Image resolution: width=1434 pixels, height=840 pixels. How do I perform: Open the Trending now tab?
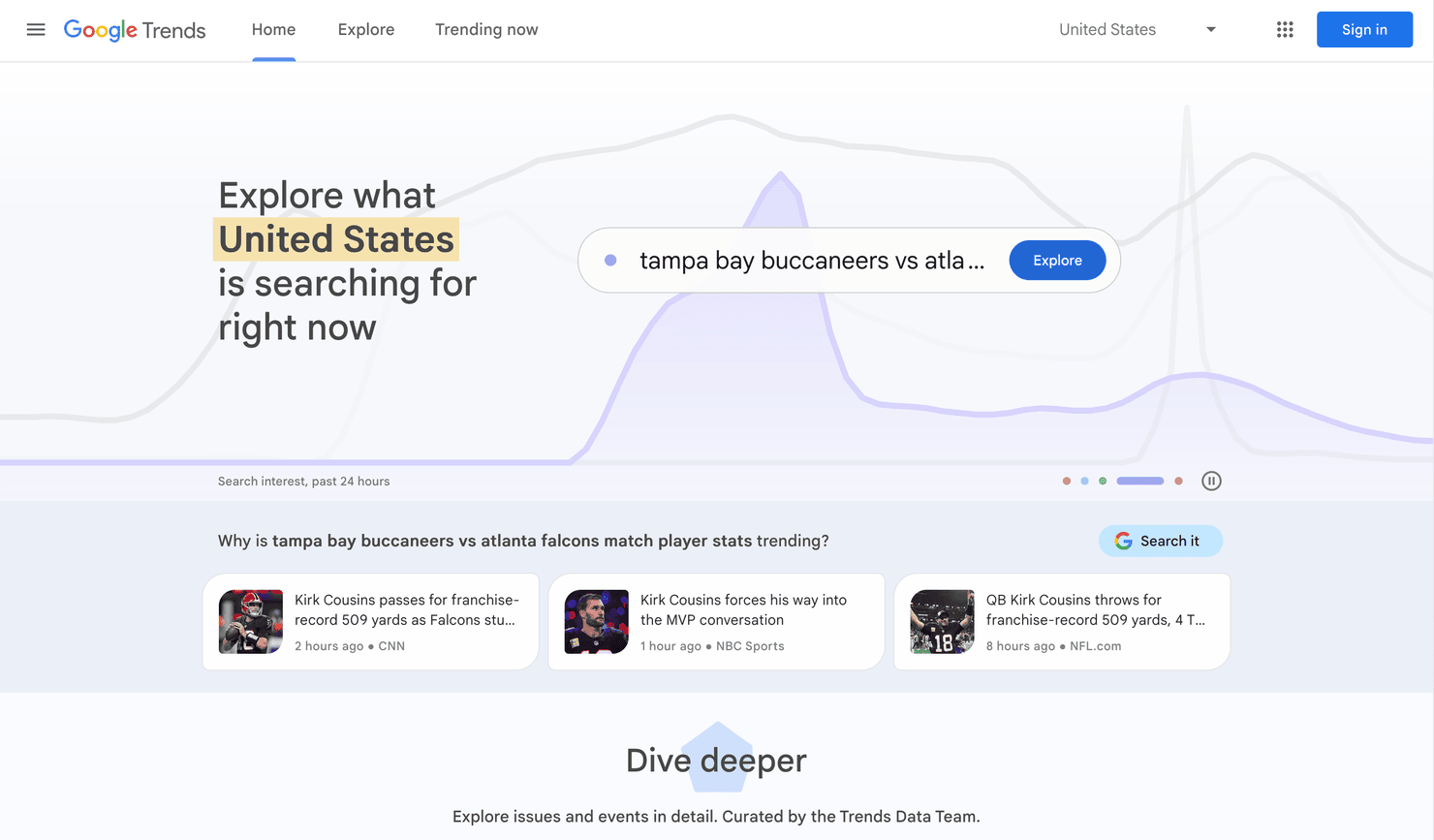pyautogui.click(x=486, y=30)
